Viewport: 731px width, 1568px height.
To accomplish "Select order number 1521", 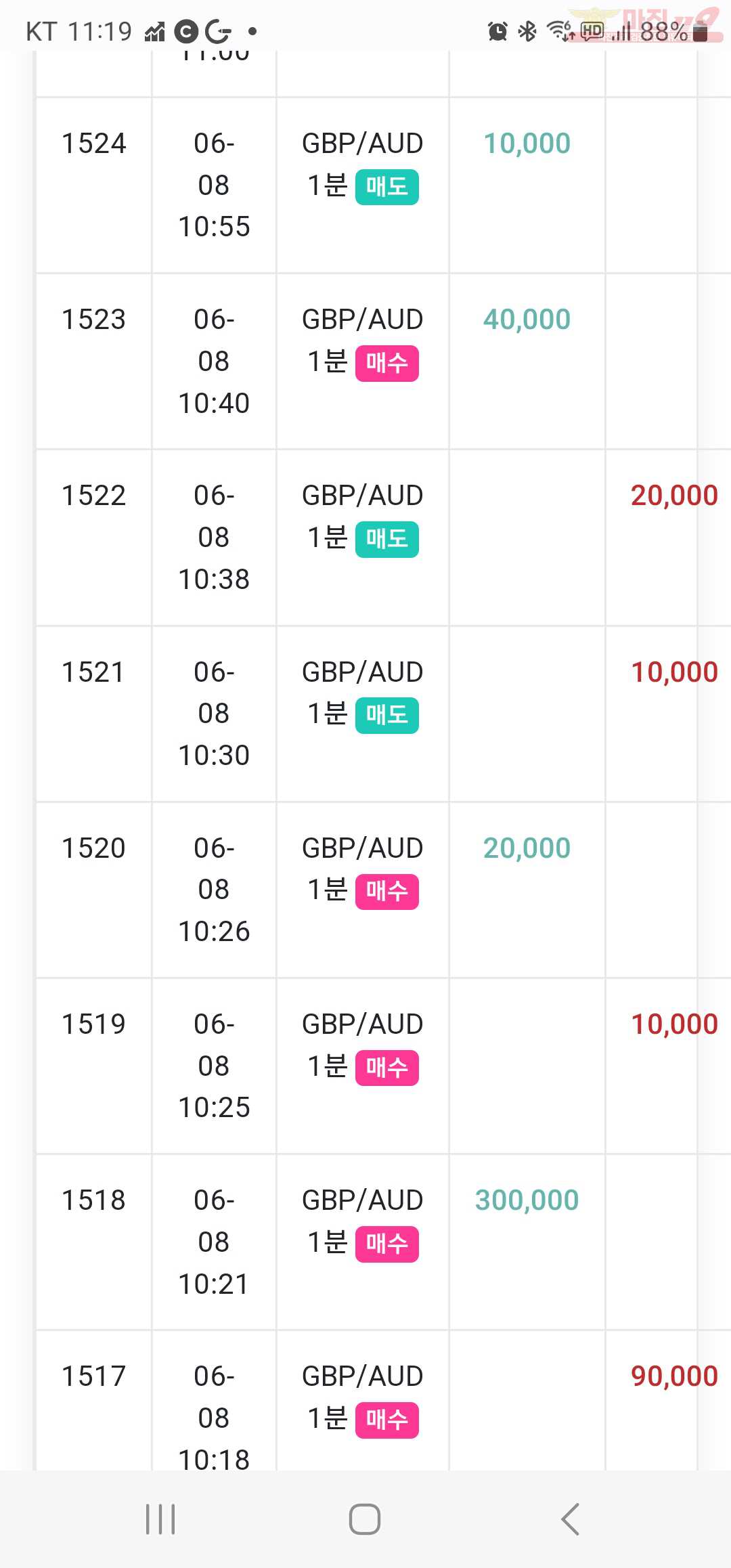I will 93,672.
